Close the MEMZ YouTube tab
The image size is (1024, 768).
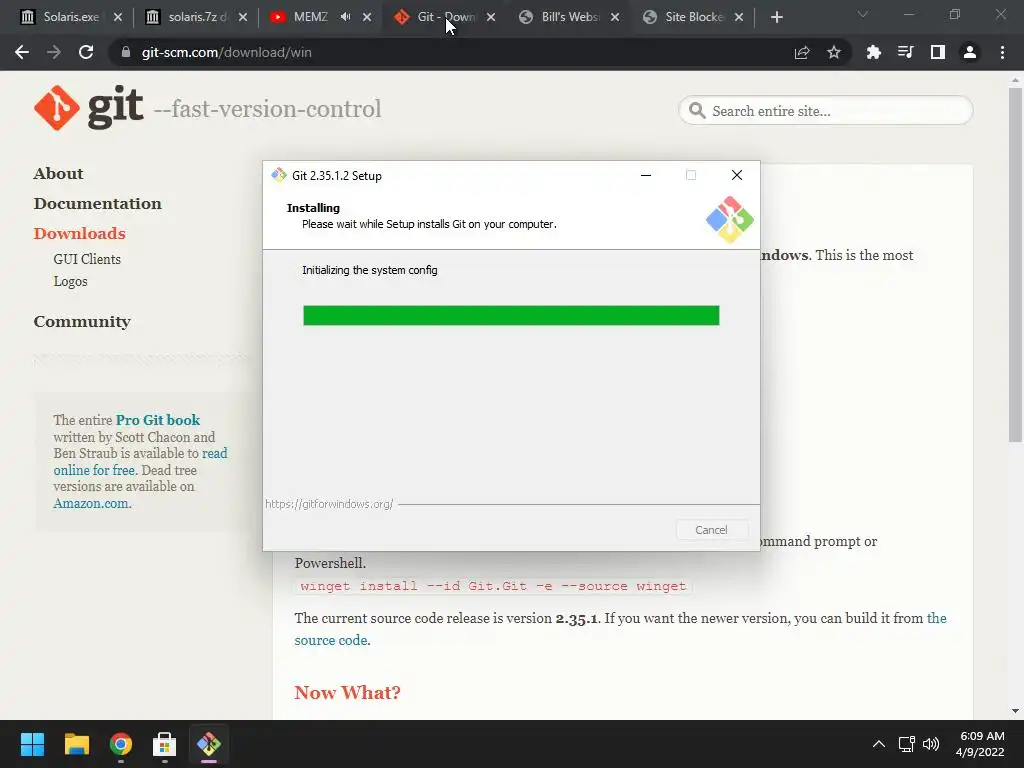coord(367,17)
